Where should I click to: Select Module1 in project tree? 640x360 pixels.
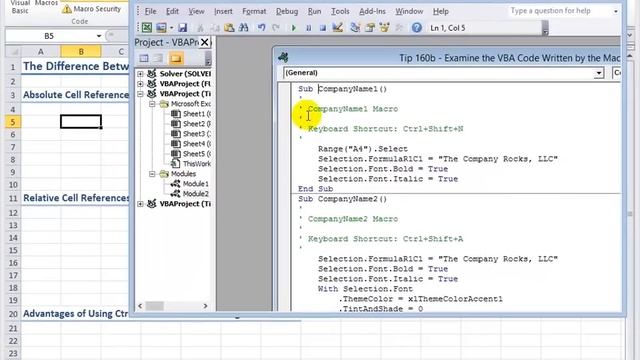pos(189,184)
